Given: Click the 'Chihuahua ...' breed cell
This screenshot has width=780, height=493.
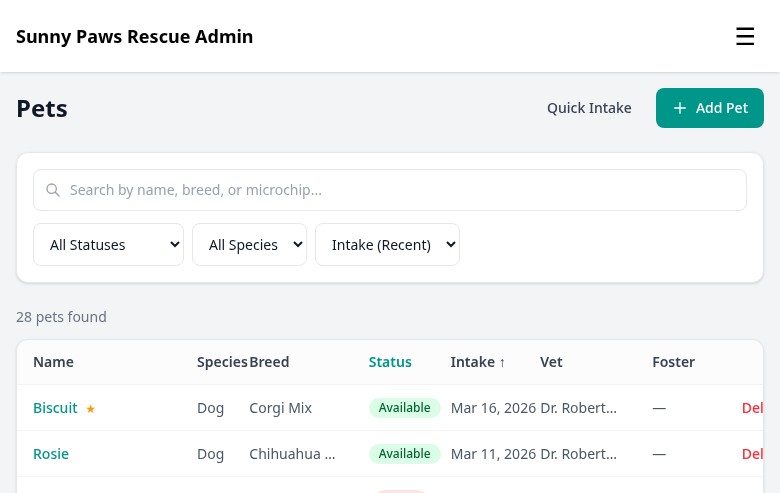Looking at the screenshot, I should click(x=292, y=454).
